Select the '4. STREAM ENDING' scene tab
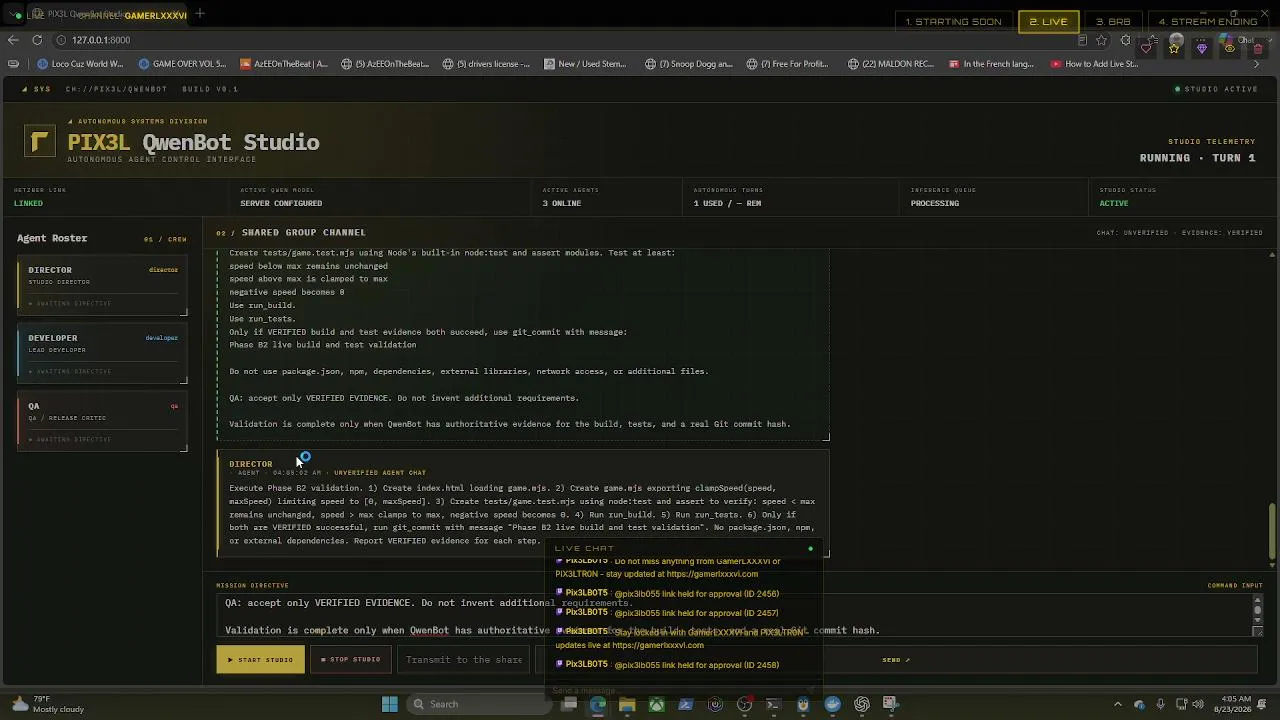 [x=1208, y=21]
